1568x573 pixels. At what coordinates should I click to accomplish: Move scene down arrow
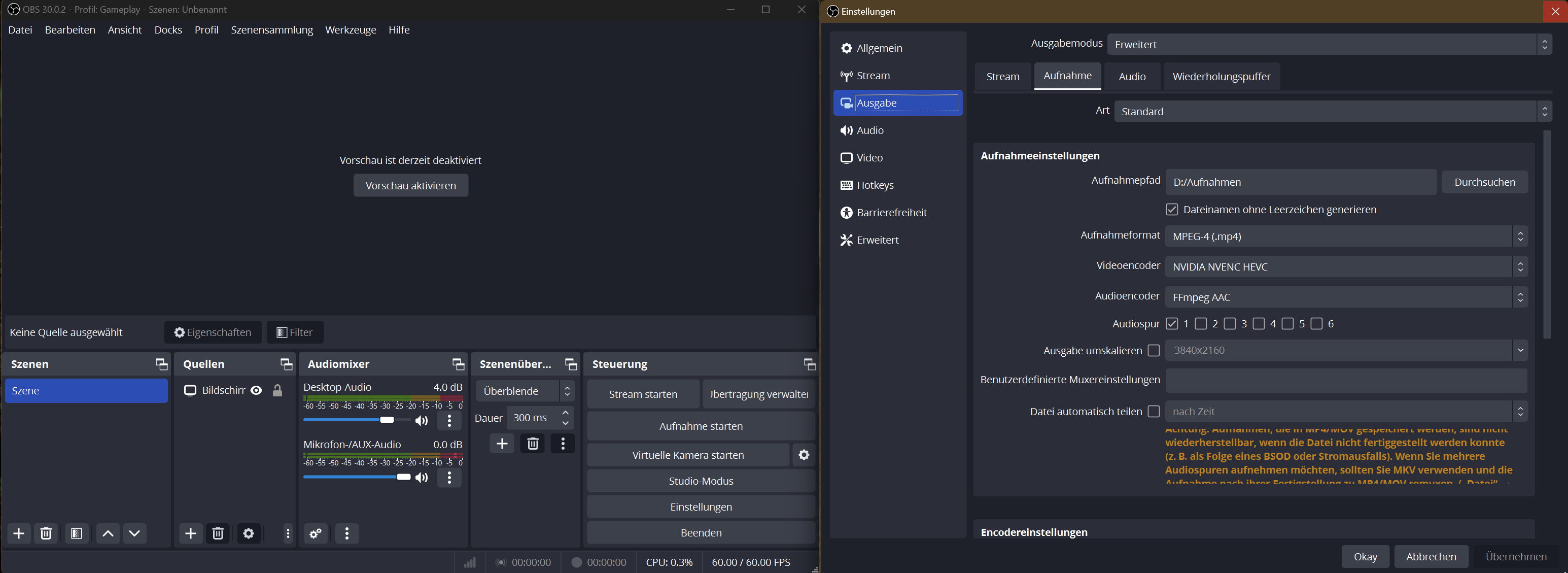pos(134,533)
